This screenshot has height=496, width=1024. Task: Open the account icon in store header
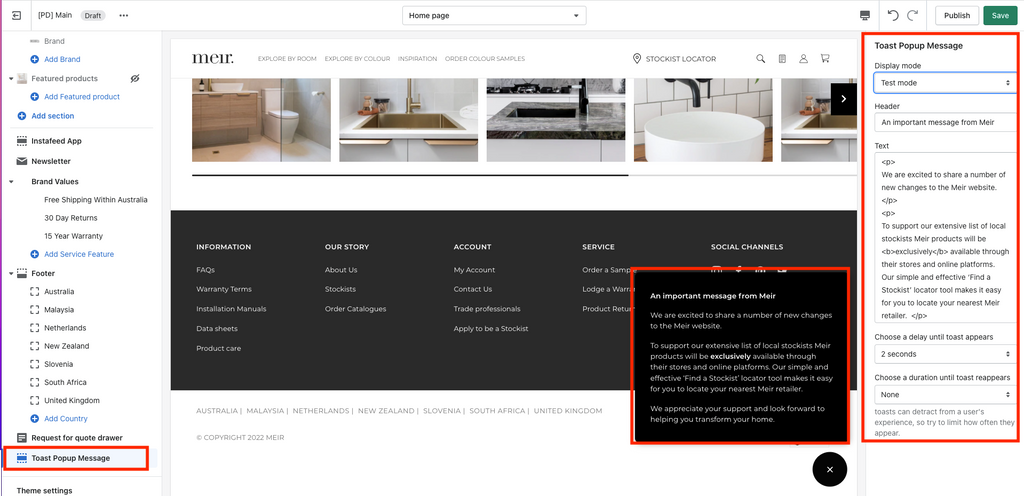(x=804, y=59)
